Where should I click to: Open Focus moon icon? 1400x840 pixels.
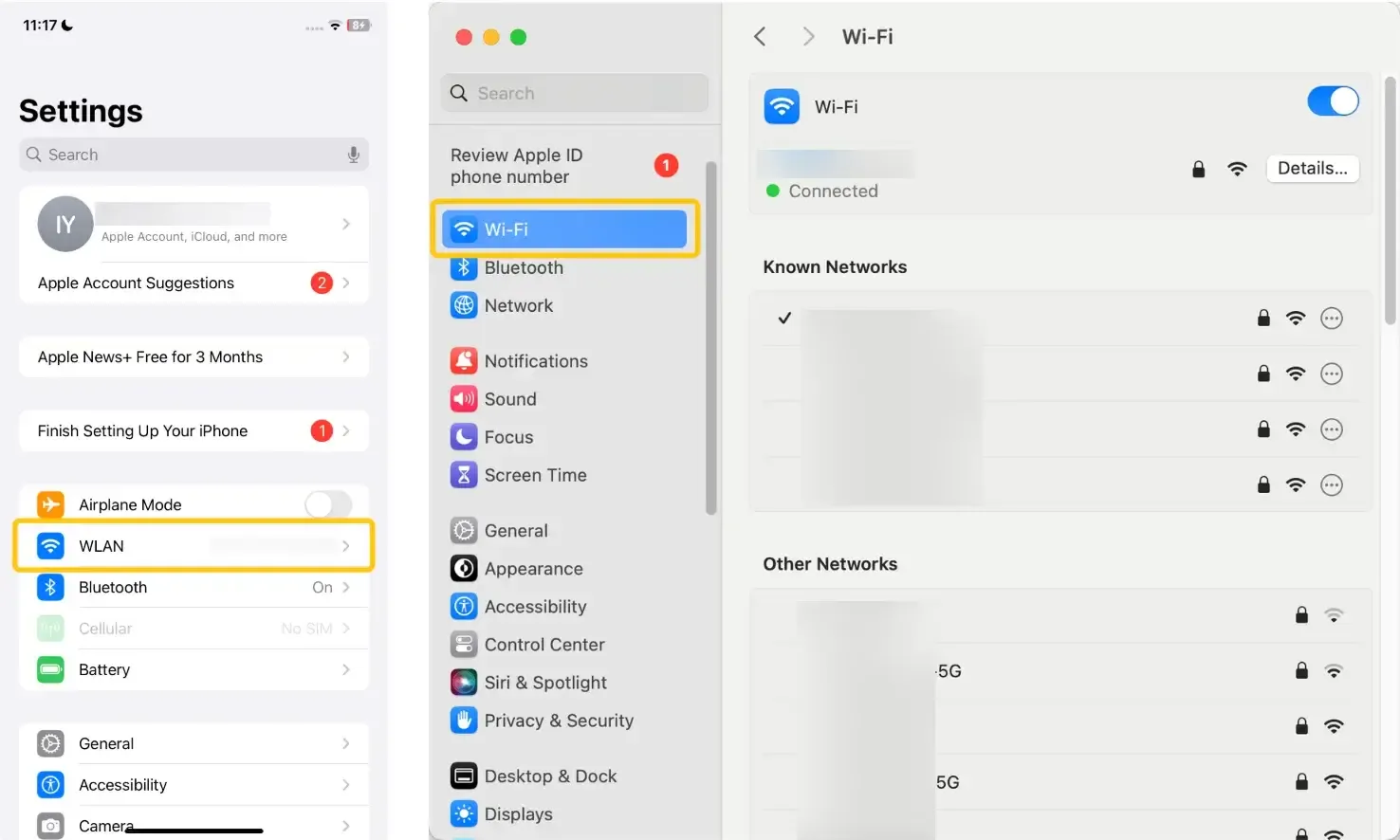[x=463, y=437]
